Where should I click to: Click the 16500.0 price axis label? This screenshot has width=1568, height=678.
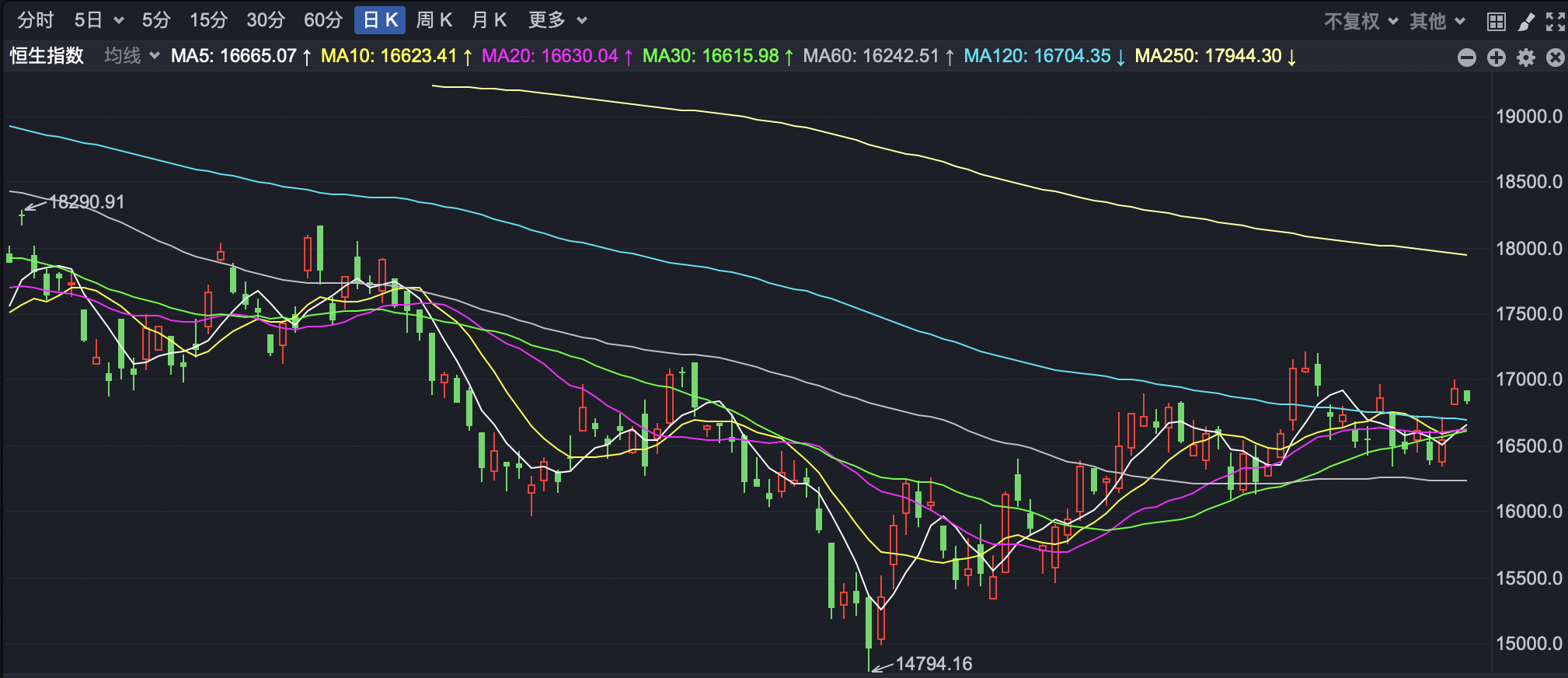tap(1529, 446)
